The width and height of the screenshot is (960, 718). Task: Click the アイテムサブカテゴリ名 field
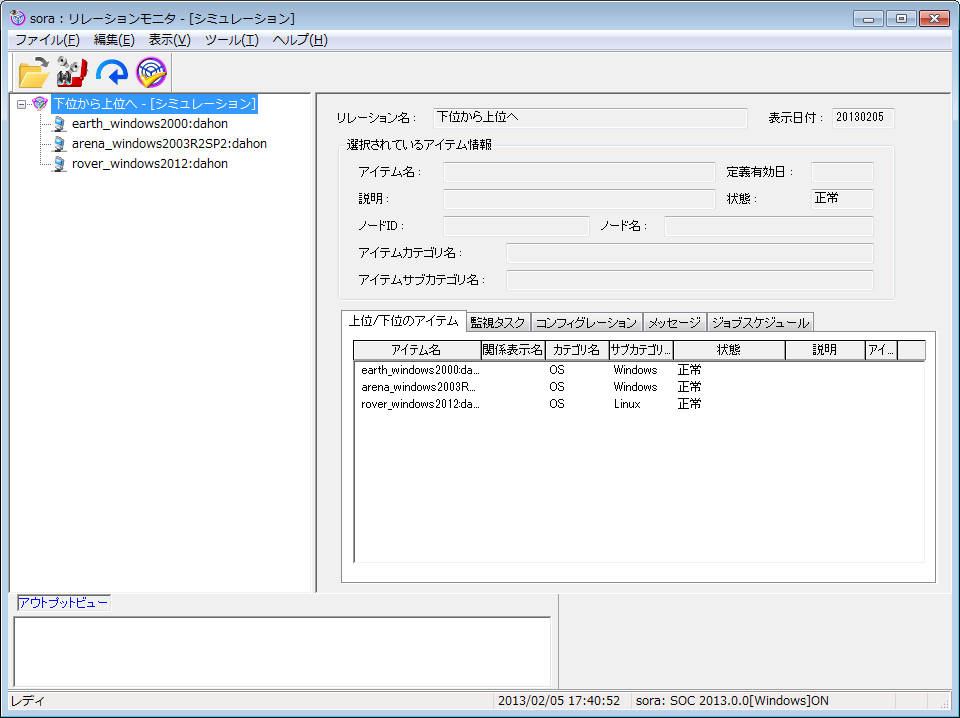click(689, 280)
